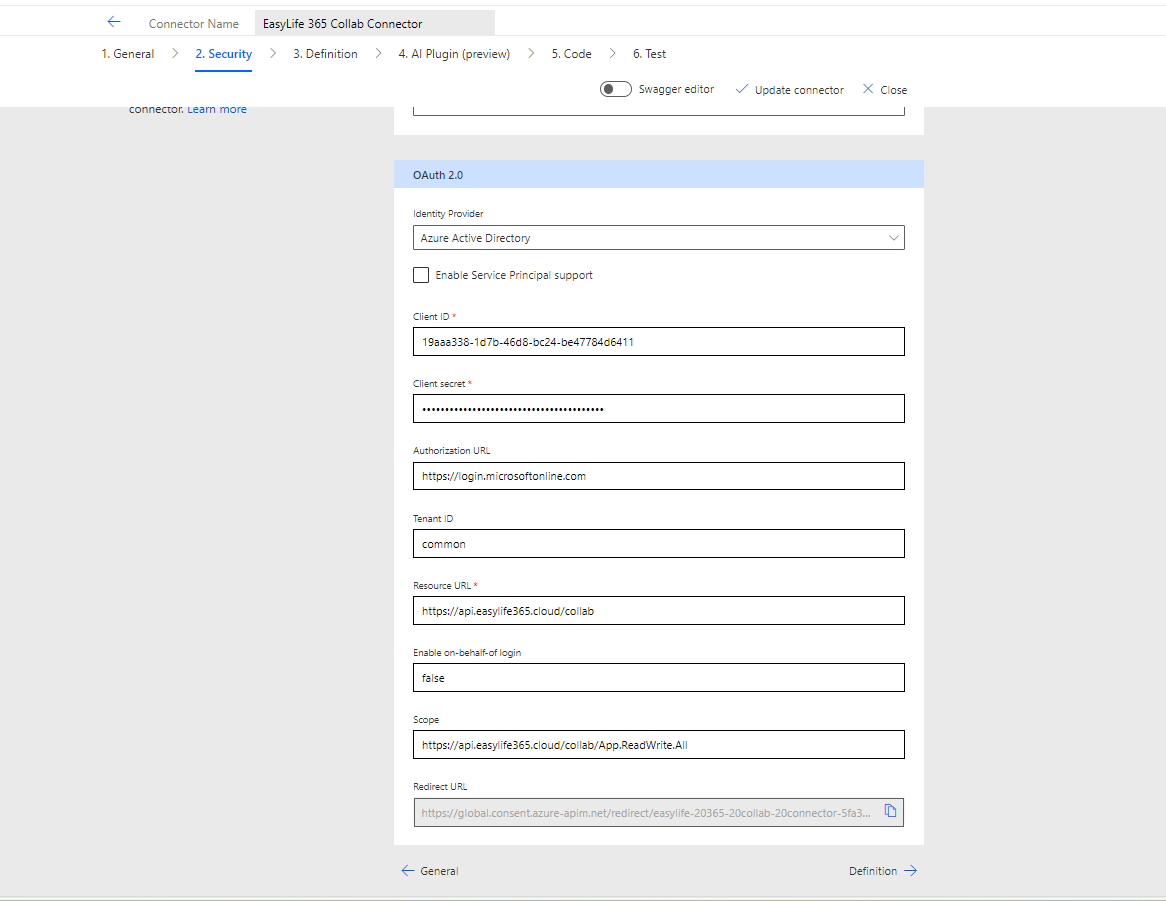Click into the Client ID field
The image size is (1166, 901).
[x=658, y=342]
